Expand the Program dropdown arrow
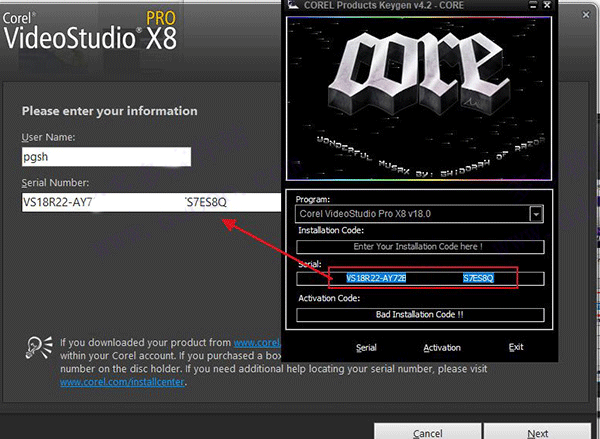The width and height of the screenshot is (600, 439). 536,214
